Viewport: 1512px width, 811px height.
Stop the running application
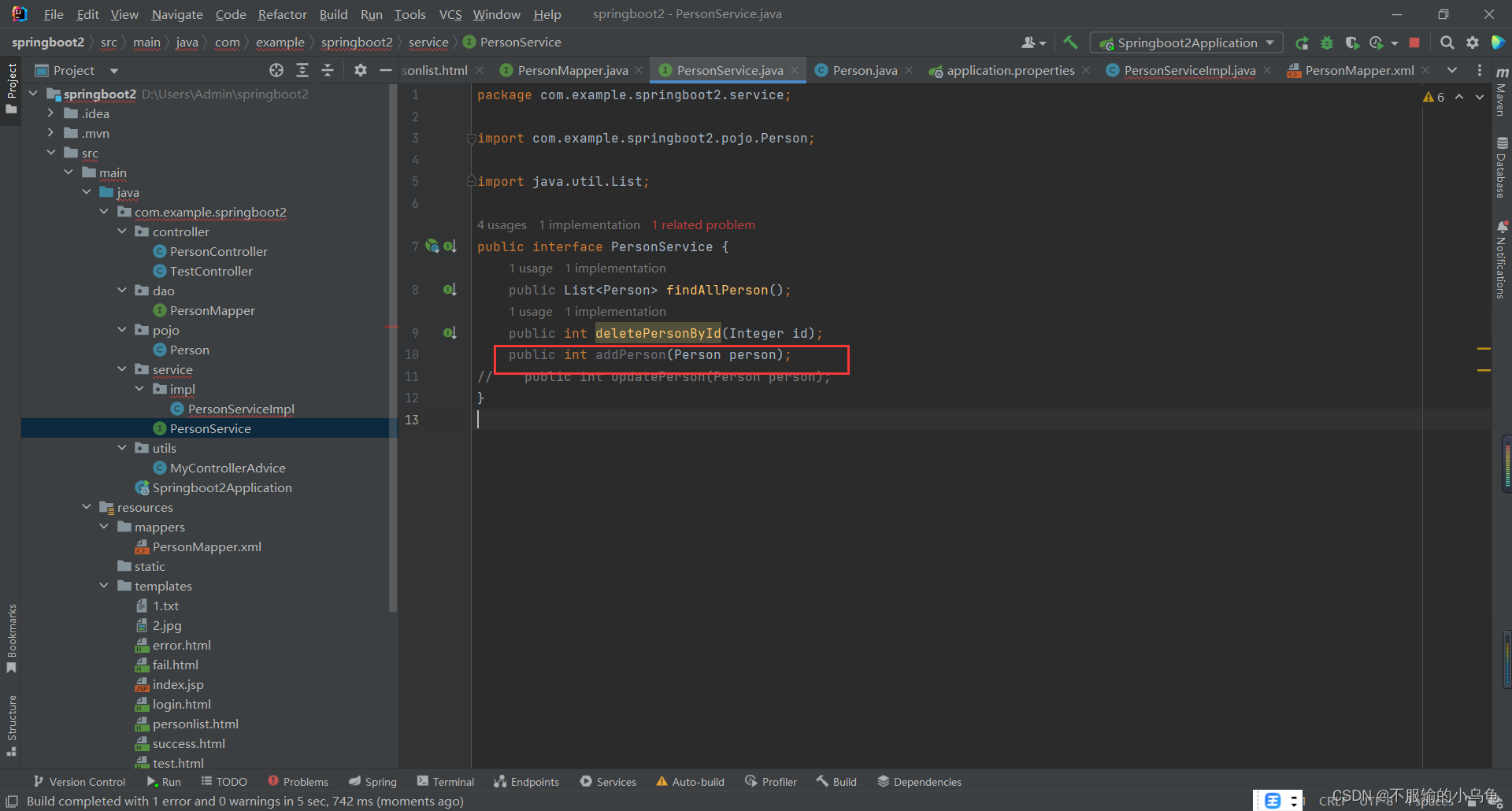pyautogui.click(x=1414, y=43)
